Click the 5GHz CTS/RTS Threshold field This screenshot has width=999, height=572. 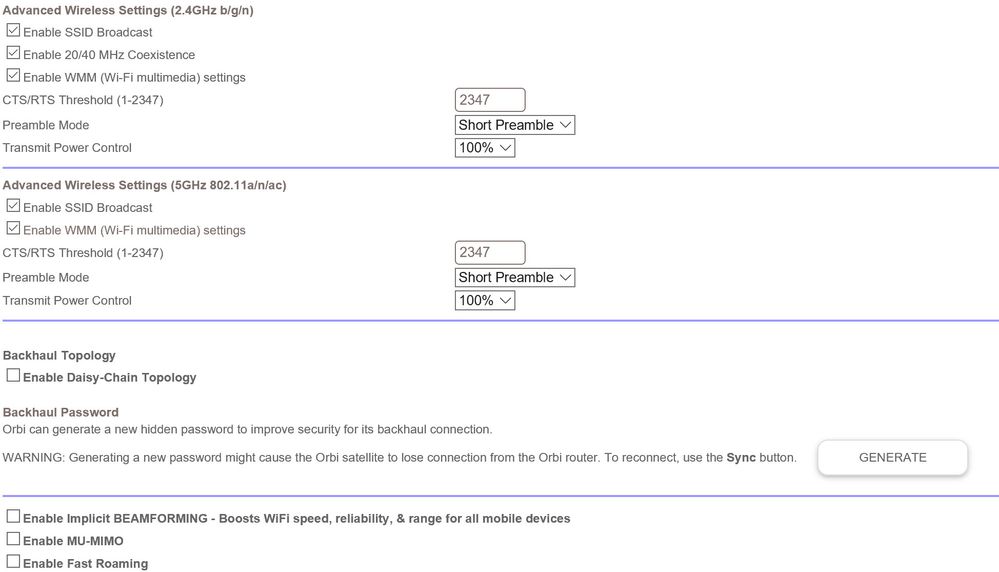pos(490,253)
